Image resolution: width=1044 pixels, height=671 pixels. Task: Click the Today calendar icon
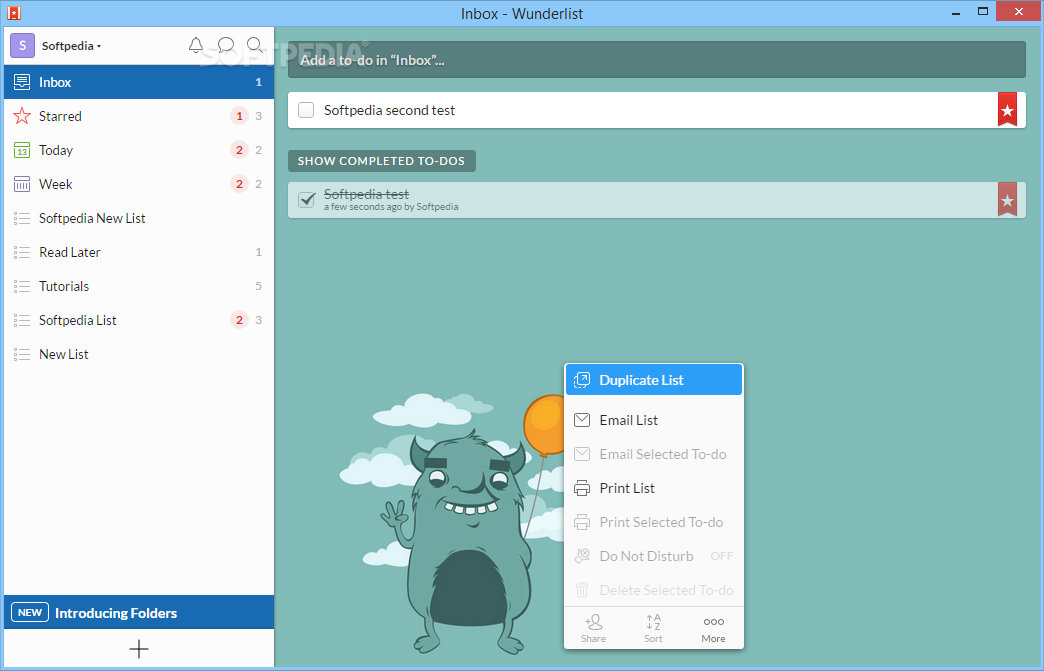point(22,150)
